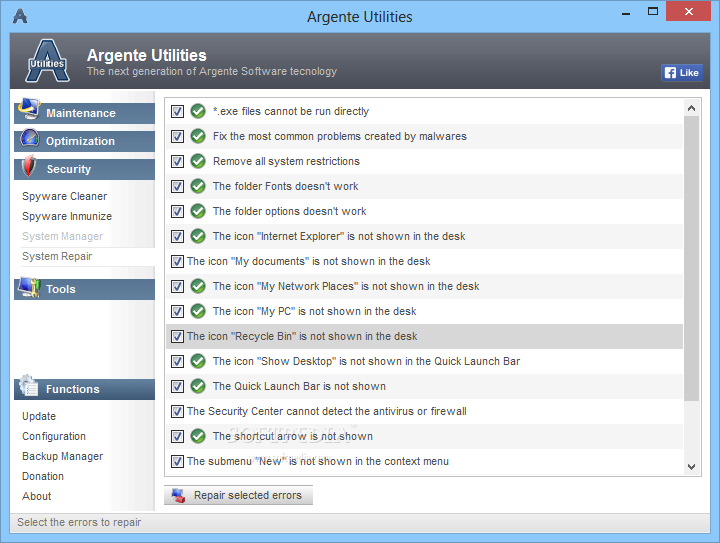
Task: Open Spyware Cleaner
Action: 64,196
